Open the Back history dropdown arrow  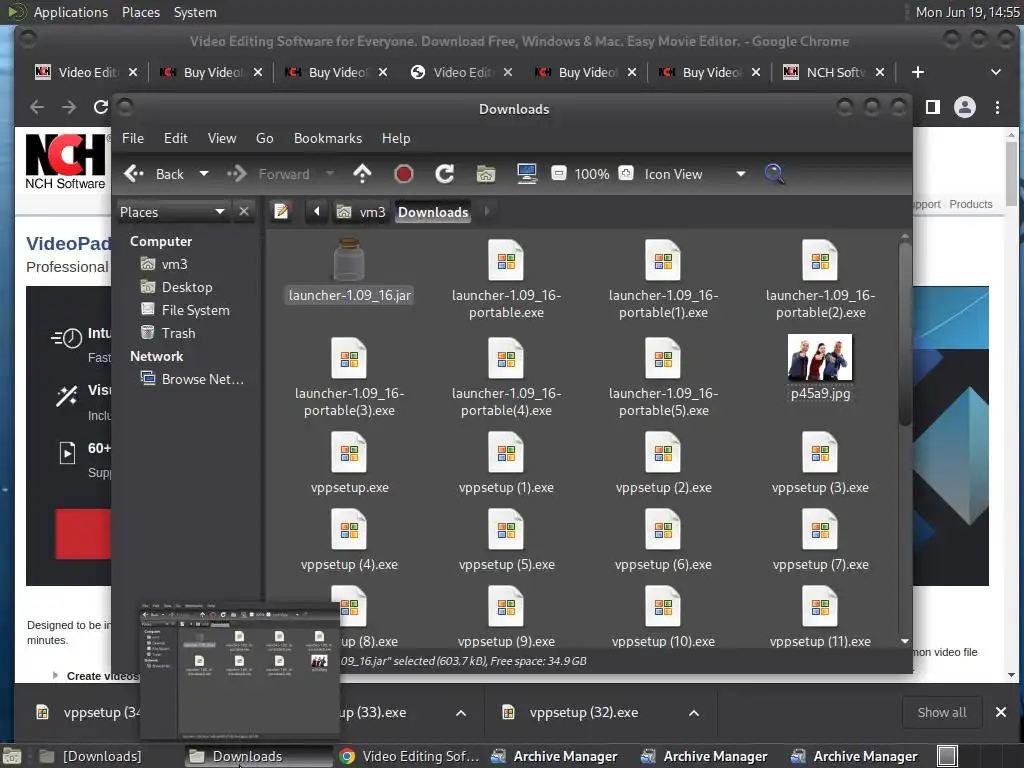[x=204, y=174]
